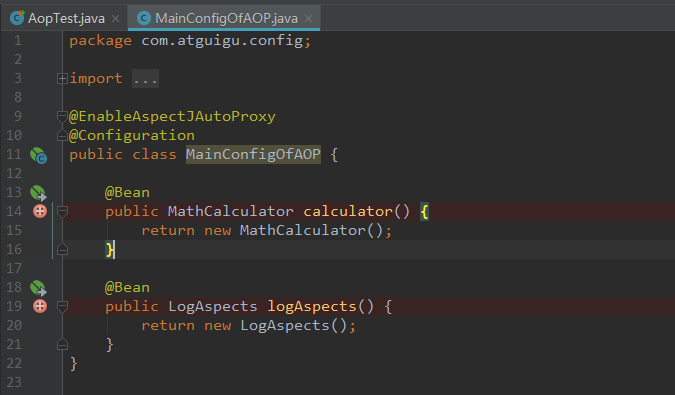The height and width of the screenshot is (395, 675).
Task: Expand the collapsed import block
Action: (x=62, y=78)
